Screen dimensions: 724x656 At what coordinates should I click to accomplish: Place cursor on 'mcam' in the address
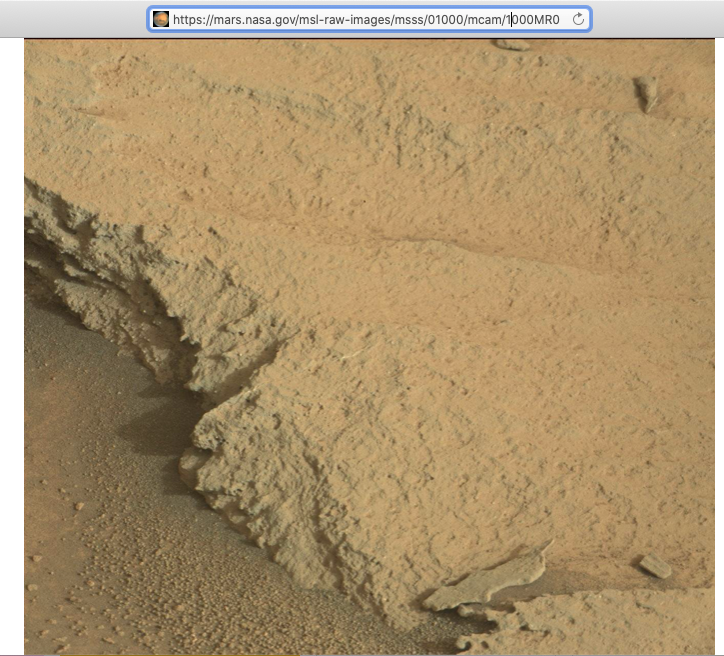(x=485, y=19)
